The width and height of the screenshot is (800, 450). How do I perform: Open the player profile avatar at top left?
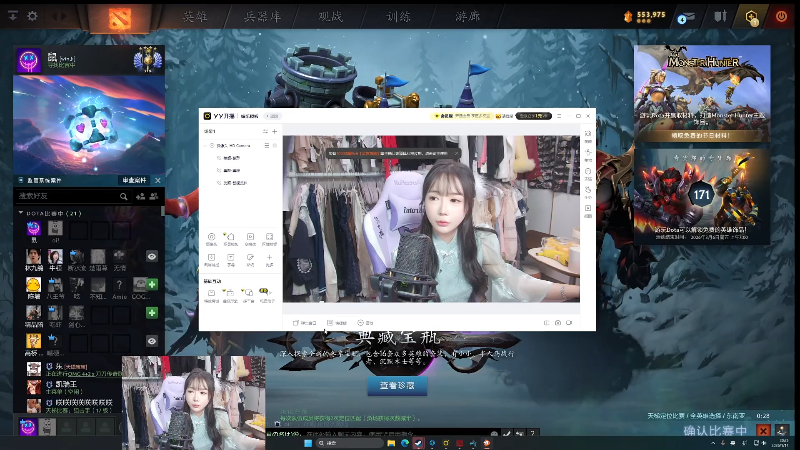29,61
